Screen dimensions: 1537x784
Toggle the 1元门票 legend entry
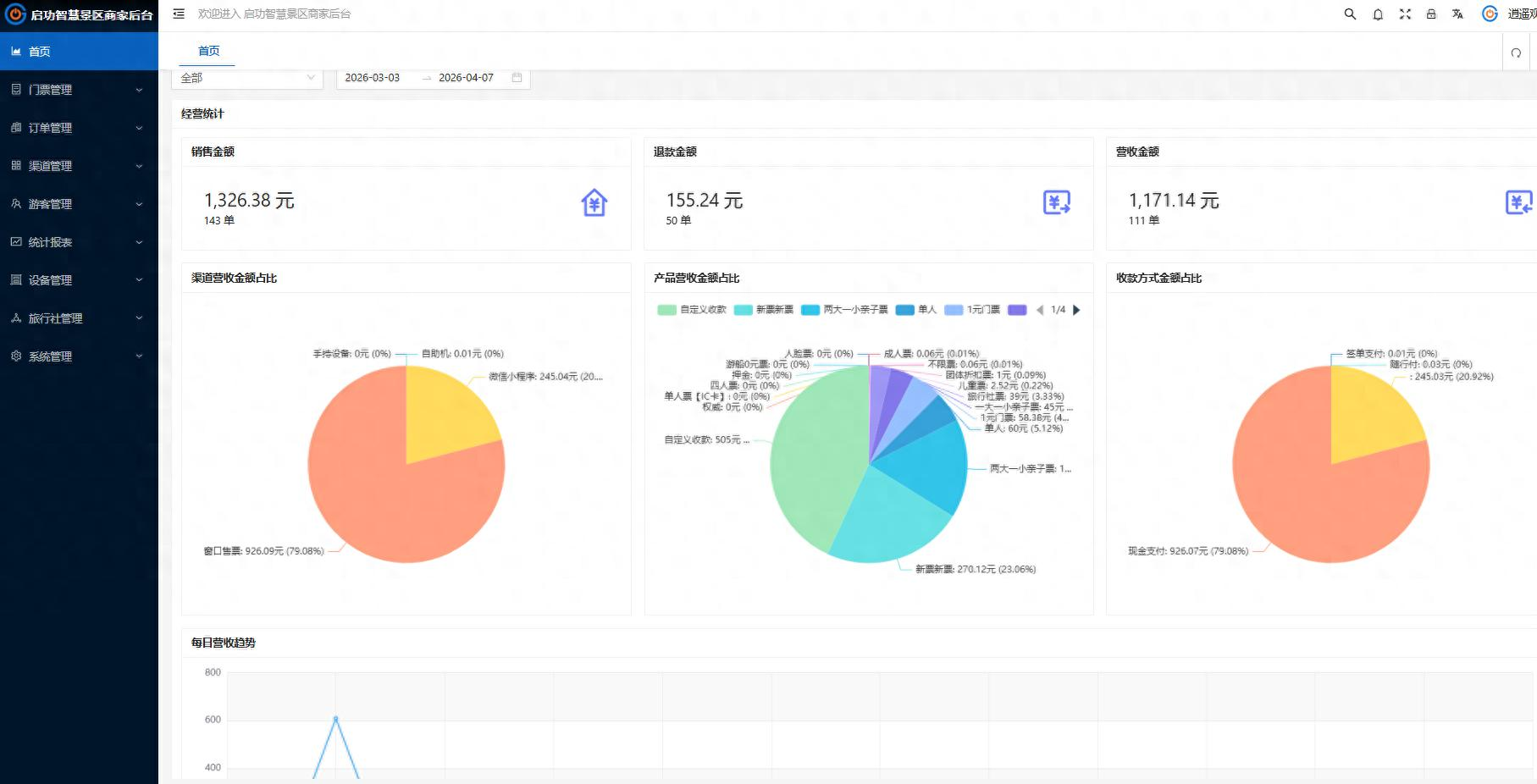pyautogui.click(x=972, y=310)
